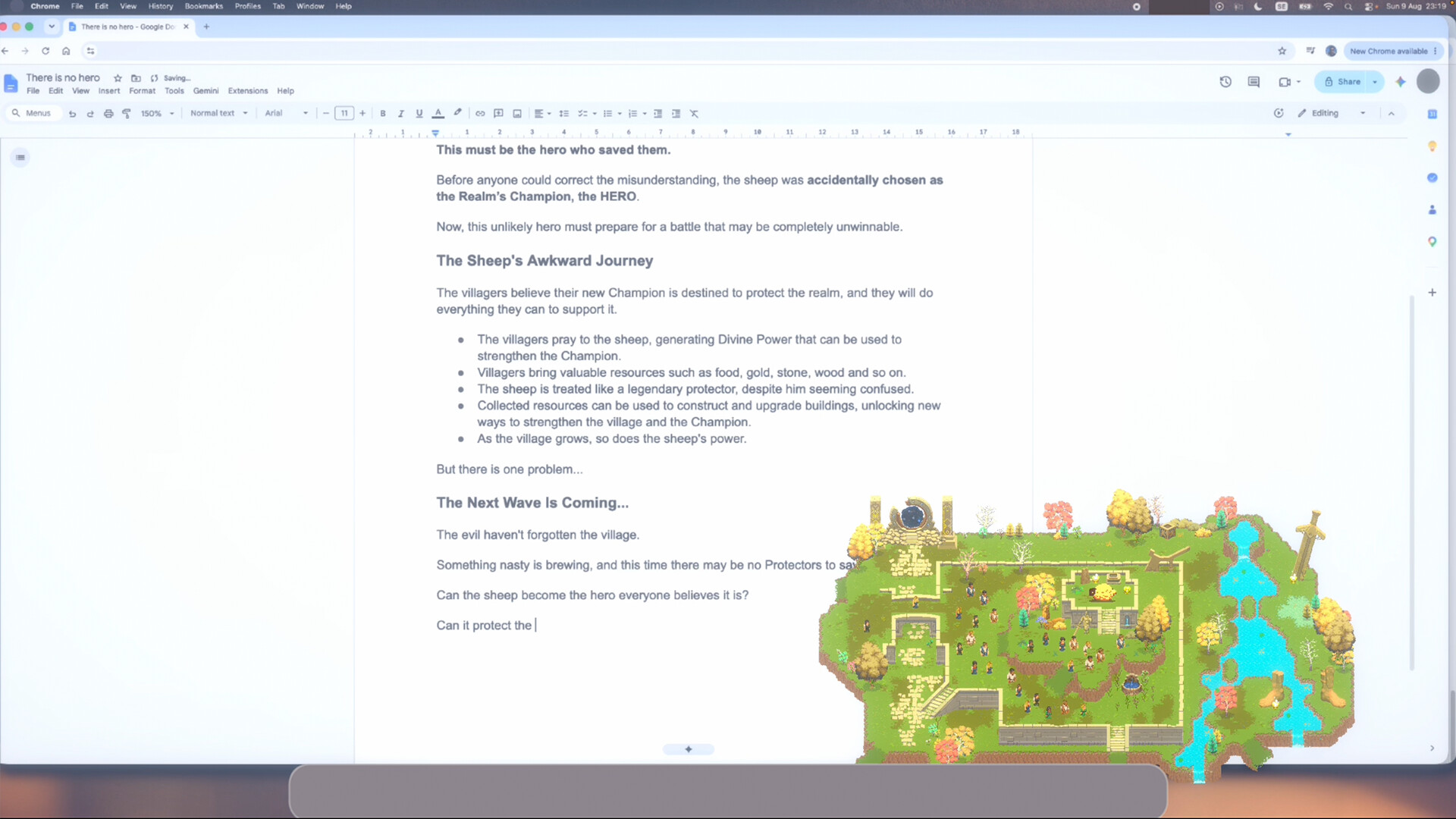Get add-ons with the plus icon
Viewport: 1456px width, 819px height.
click(1432, 292)
